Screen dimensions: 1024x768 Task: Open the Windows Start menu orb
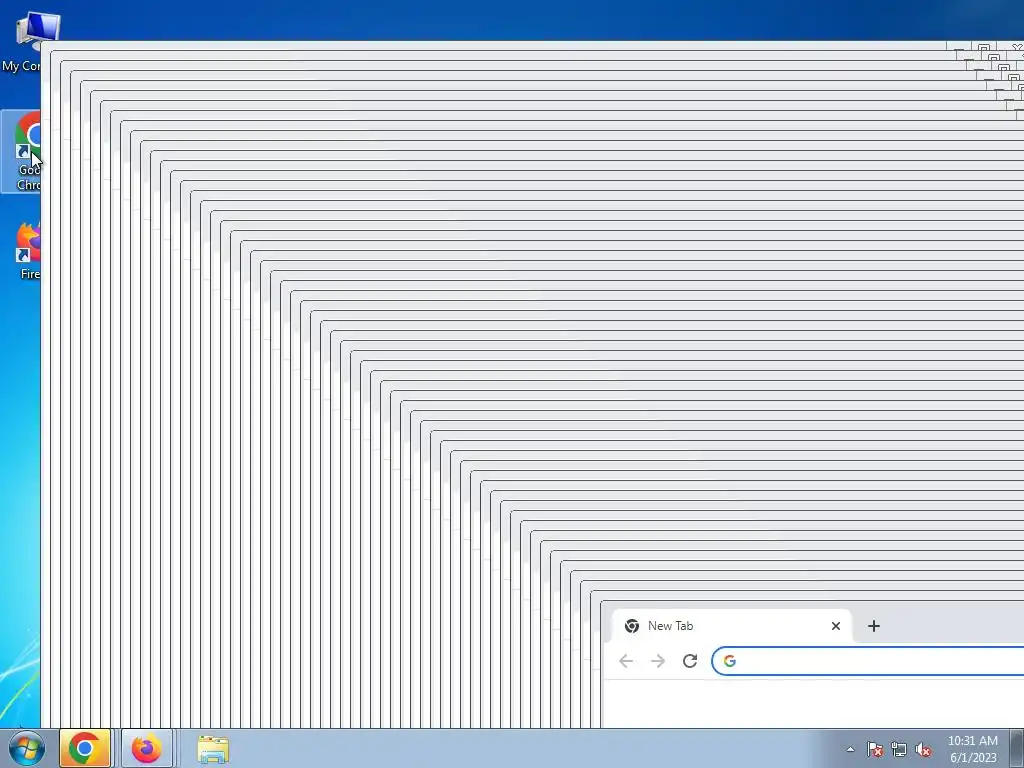click(27, 748)
